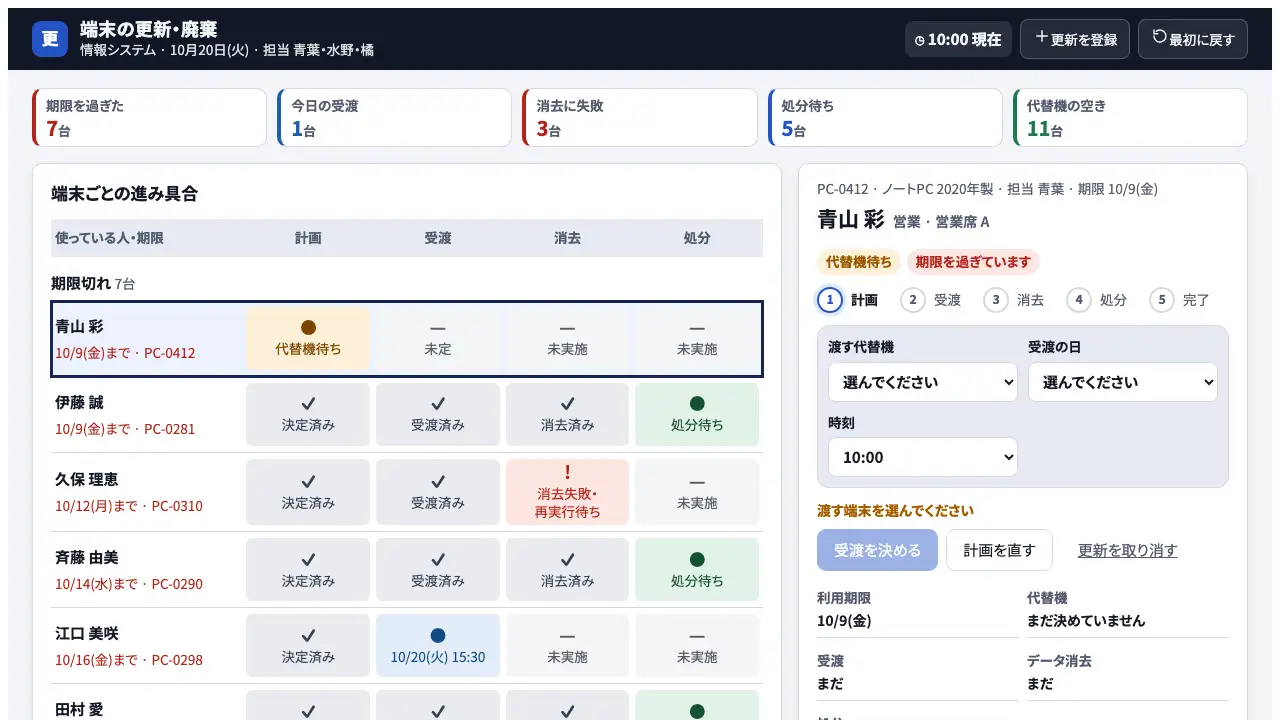Click 斉藤 由美's 消去済み cell
Viewport: 1280px width, 720px height.
pyautogui.click(x=567, y=570)
